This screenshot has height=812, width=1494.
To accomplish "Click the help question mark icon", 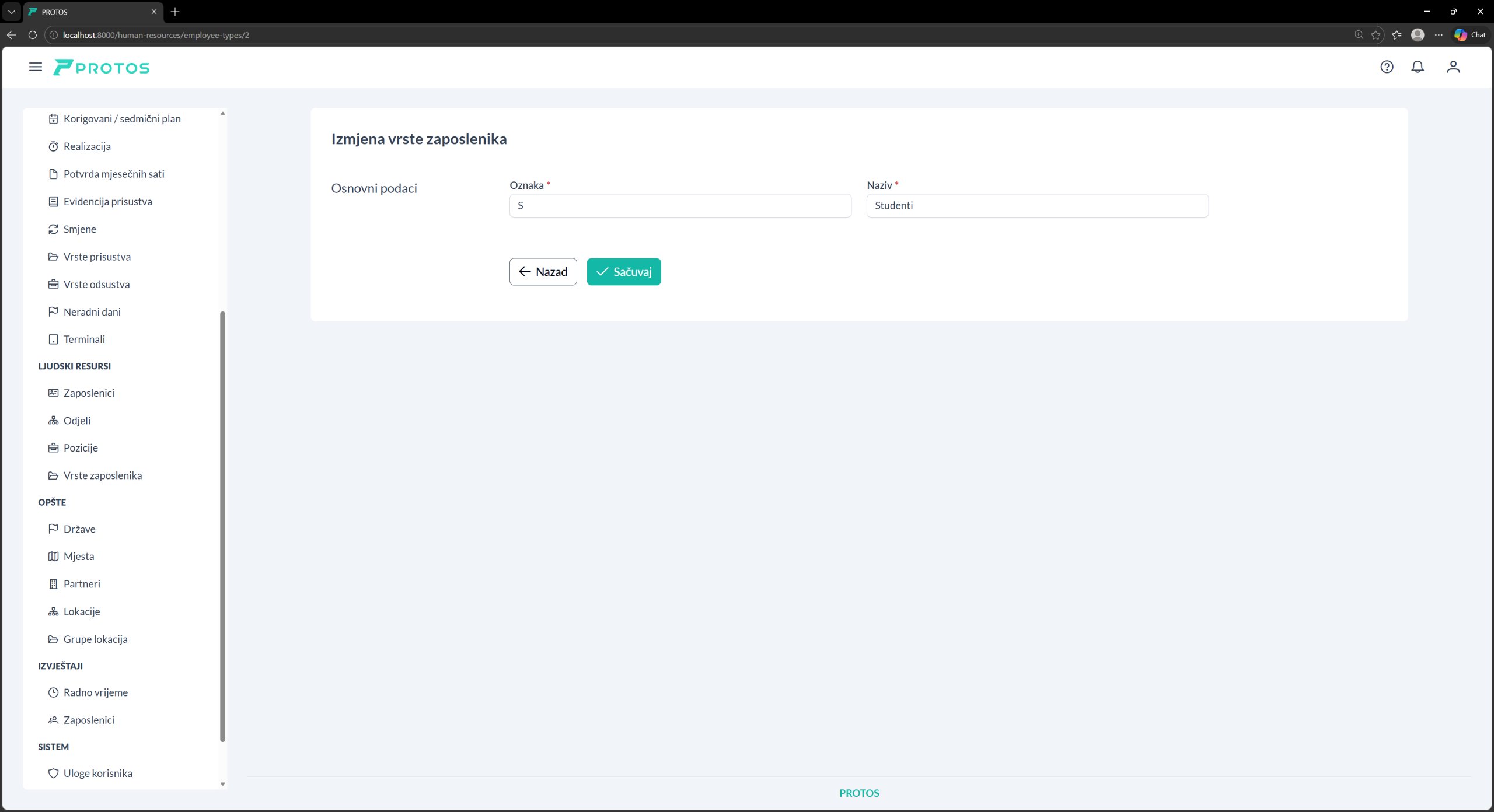I will click(1387, 67).
